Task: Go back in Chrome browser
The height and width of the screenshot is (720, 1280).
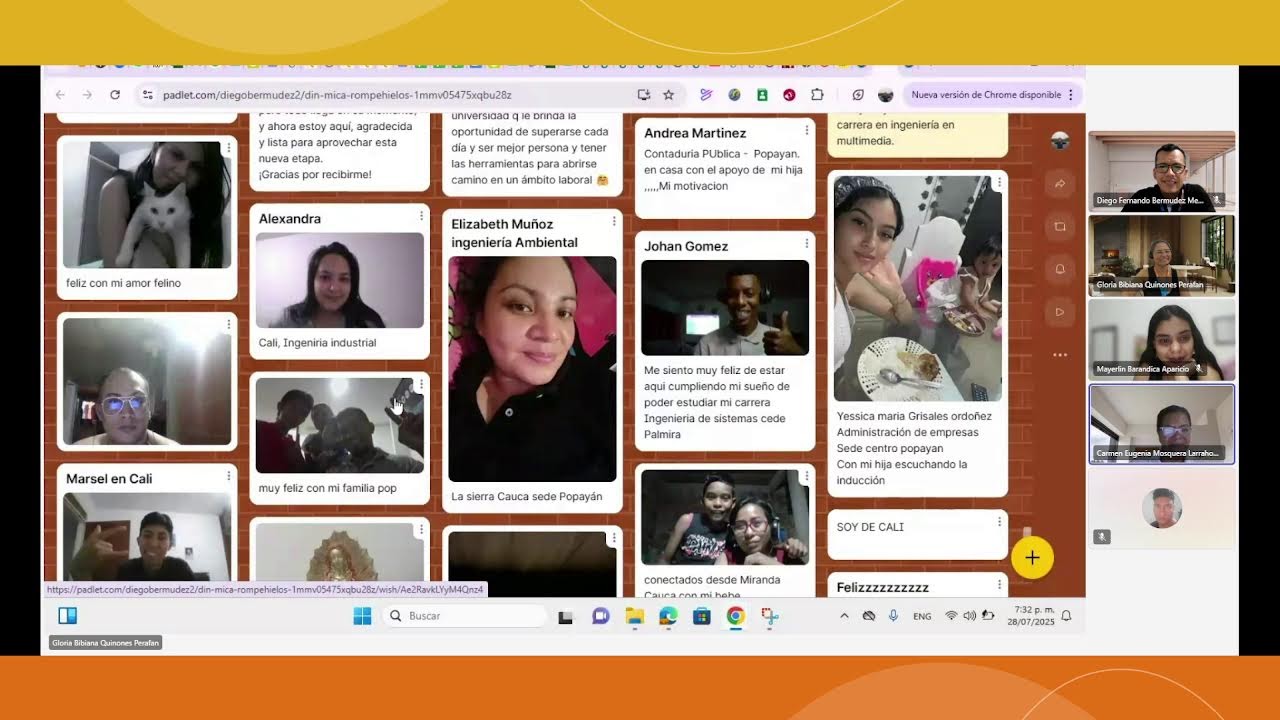Action: pyautogui.click(x=60, y=95)
